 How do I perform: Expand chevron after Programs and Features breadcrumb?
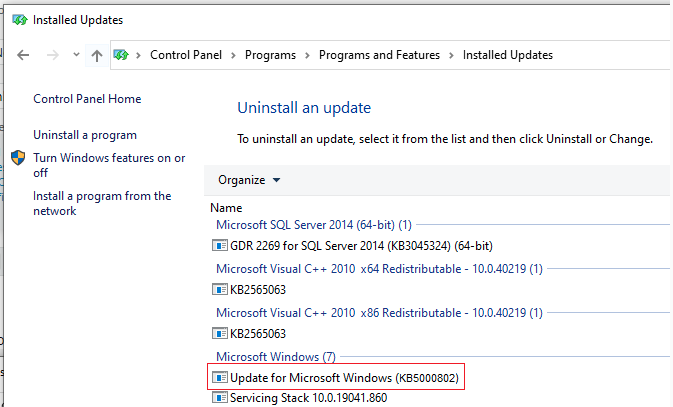click(x=452, y=55)
